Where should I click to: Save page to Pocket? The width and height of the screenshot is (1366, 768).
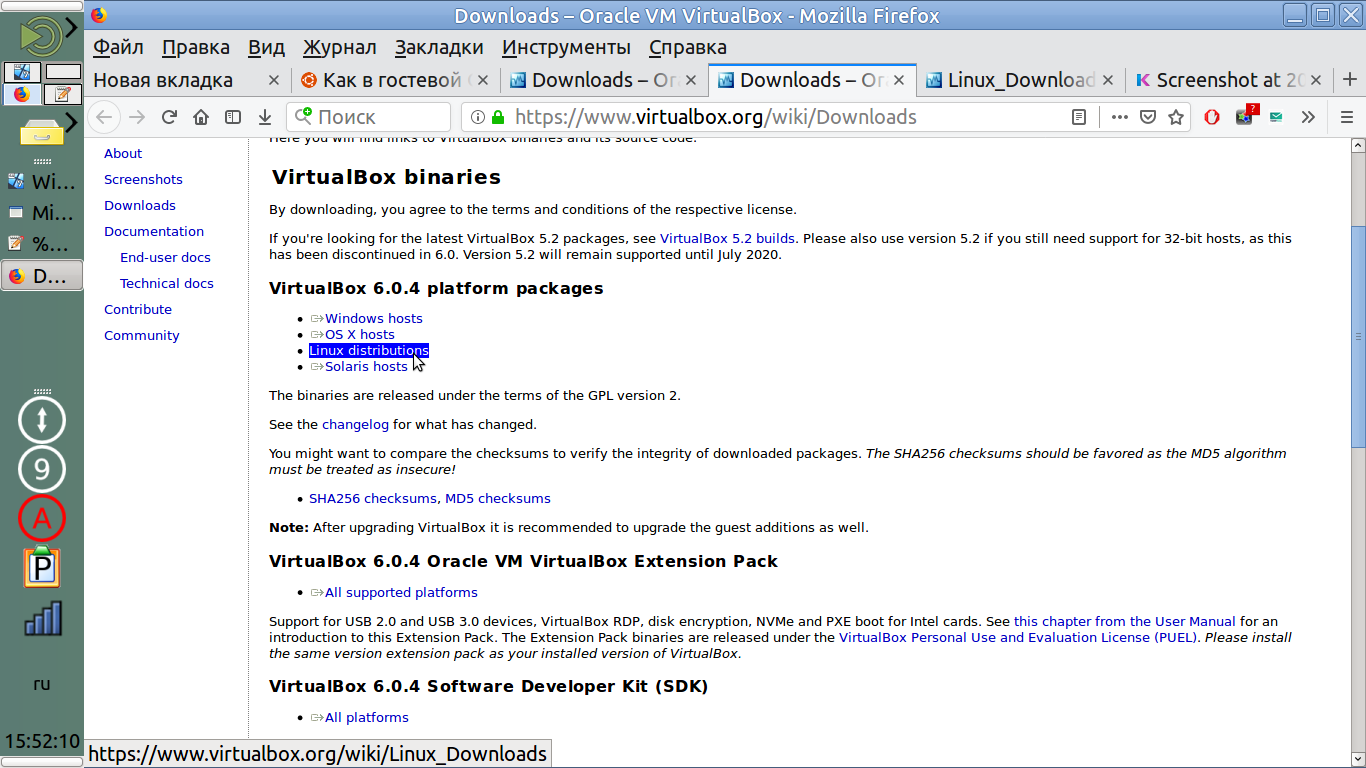1148,117
